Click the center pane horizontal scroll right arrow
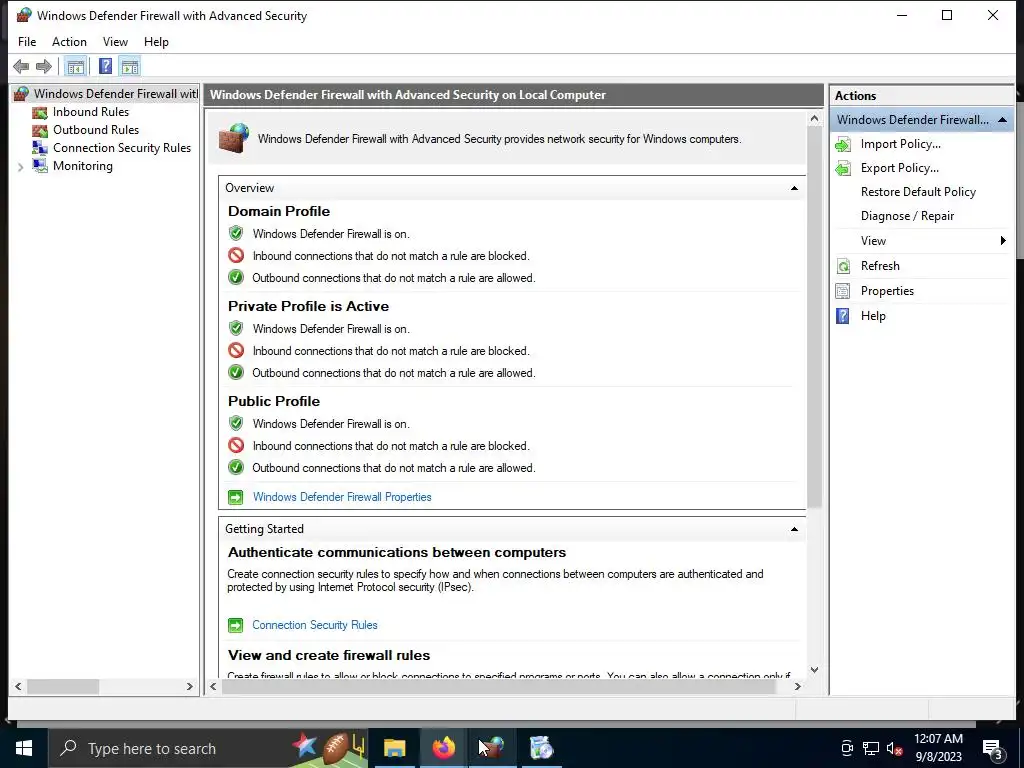This screenshot has height=768, width=1024. click(797, 686)
